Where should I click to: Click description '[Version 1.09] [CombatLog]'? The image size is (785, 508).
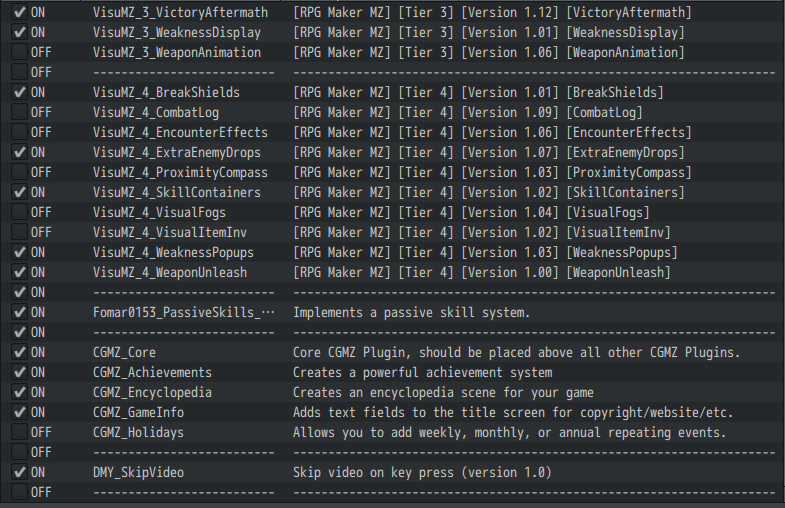pos(552,113)
